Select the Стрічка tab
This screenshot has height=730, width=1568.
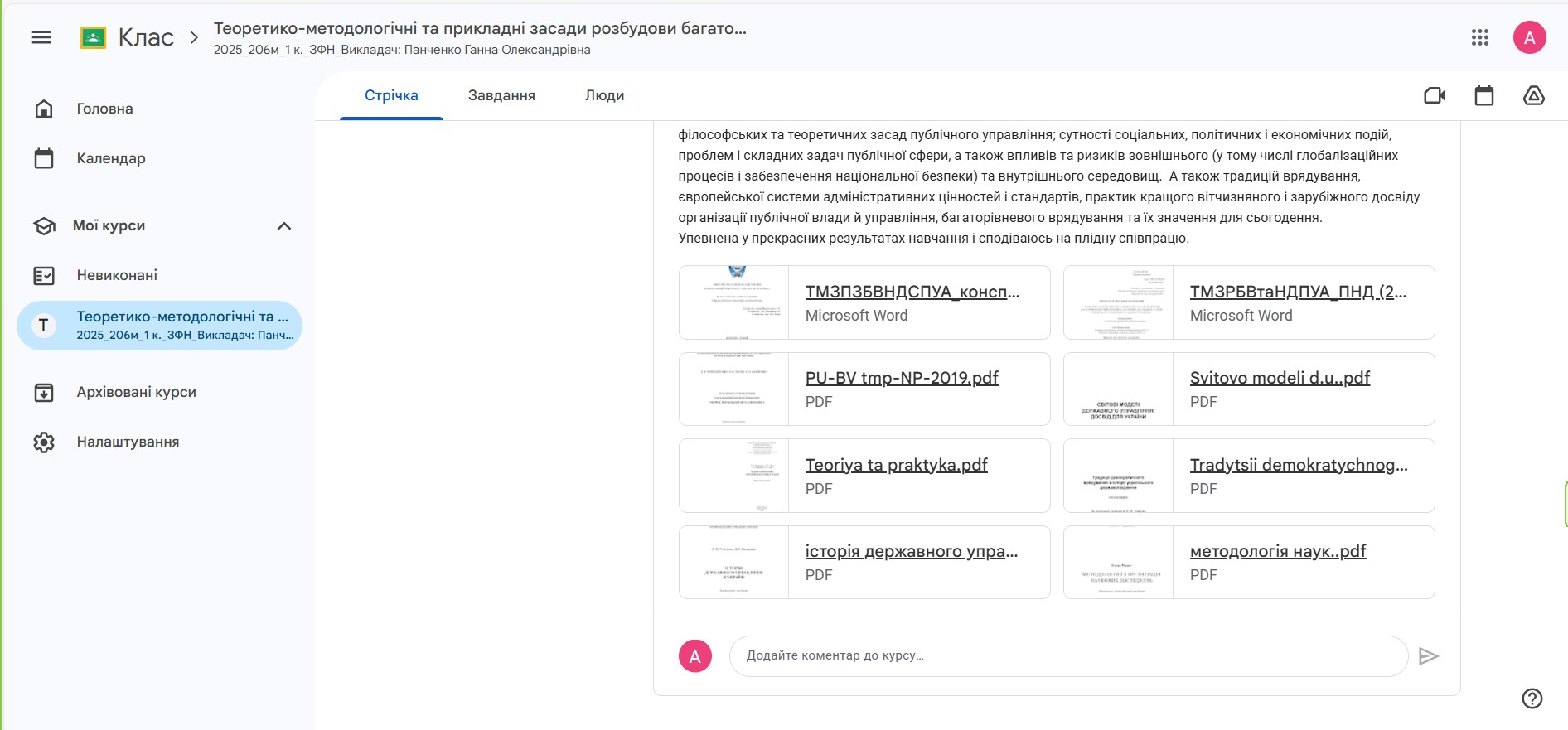pos(391,96)
